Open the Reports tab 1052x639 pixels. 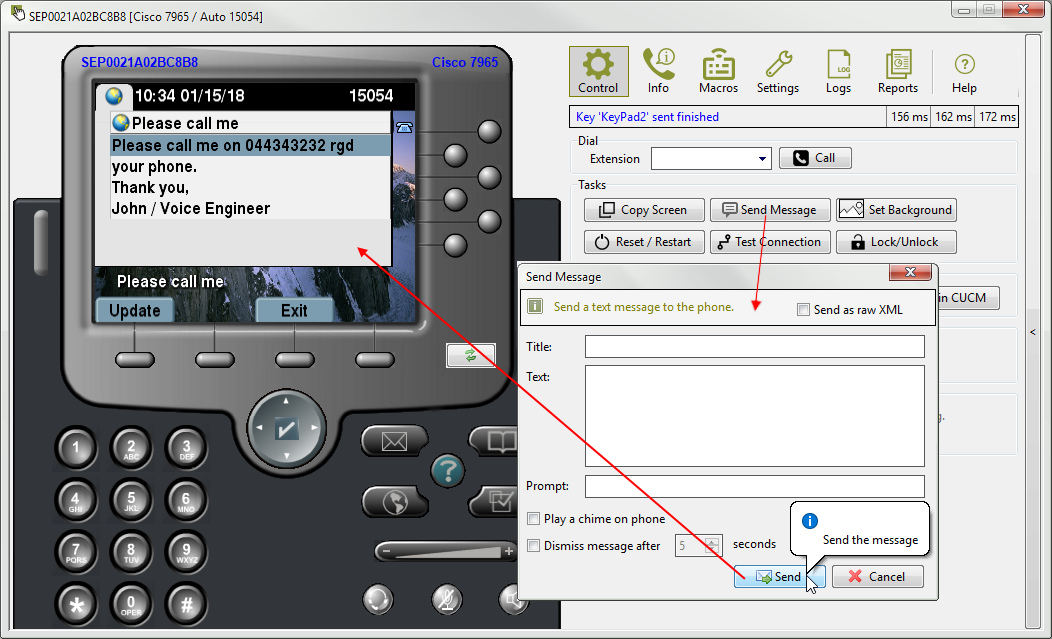[898, 71]
